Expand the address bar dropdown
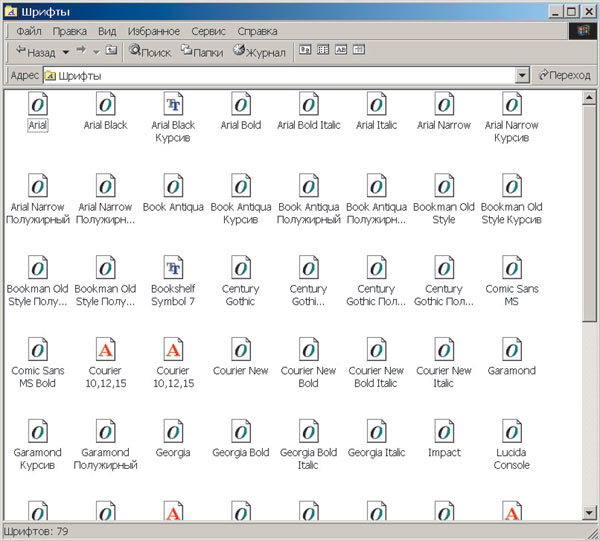 tap(522, 75)
